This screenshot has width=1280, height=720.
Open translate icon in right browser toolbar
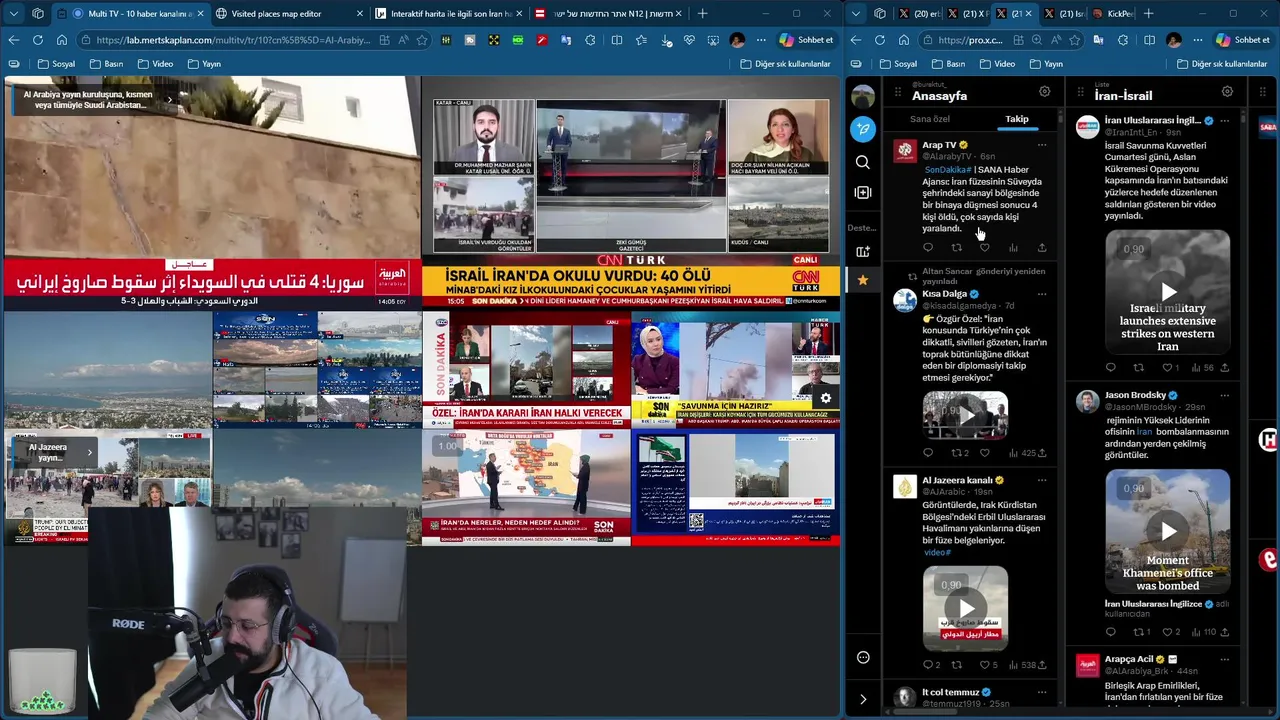click(x=1099, y=40)
